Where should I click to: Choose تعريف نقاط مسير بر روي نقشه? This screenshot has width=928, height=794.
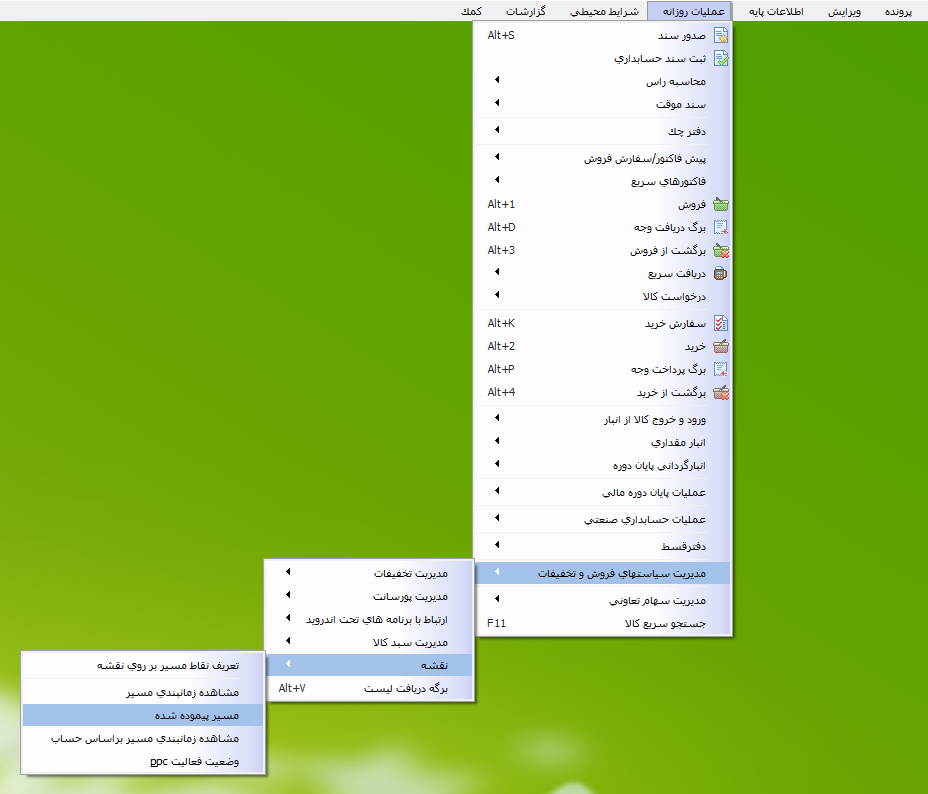point(167,665)
